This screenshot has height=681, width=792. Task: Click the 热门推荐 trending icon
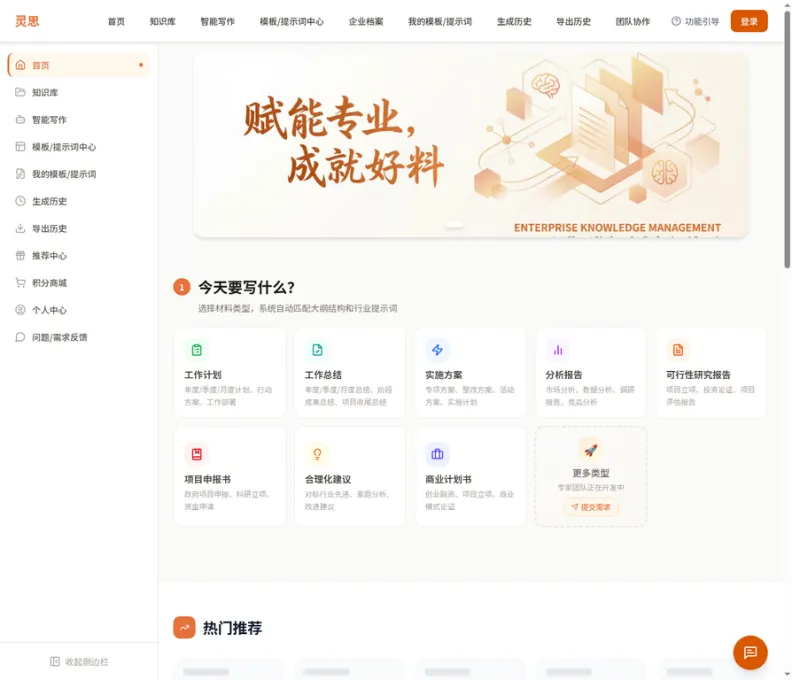[184, 627]
